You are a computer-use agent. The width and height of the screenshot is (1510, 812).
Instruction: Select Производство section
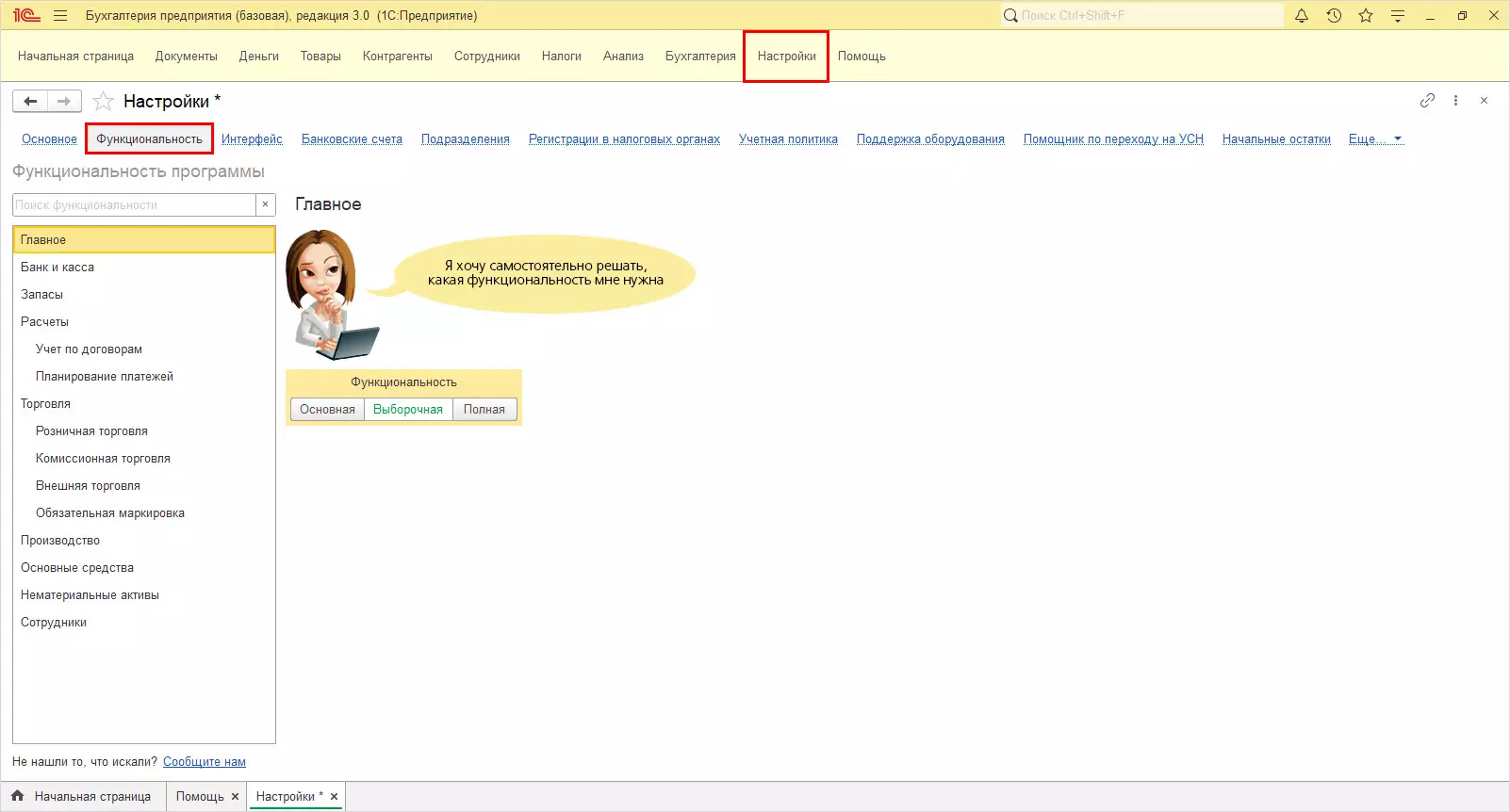144,541
